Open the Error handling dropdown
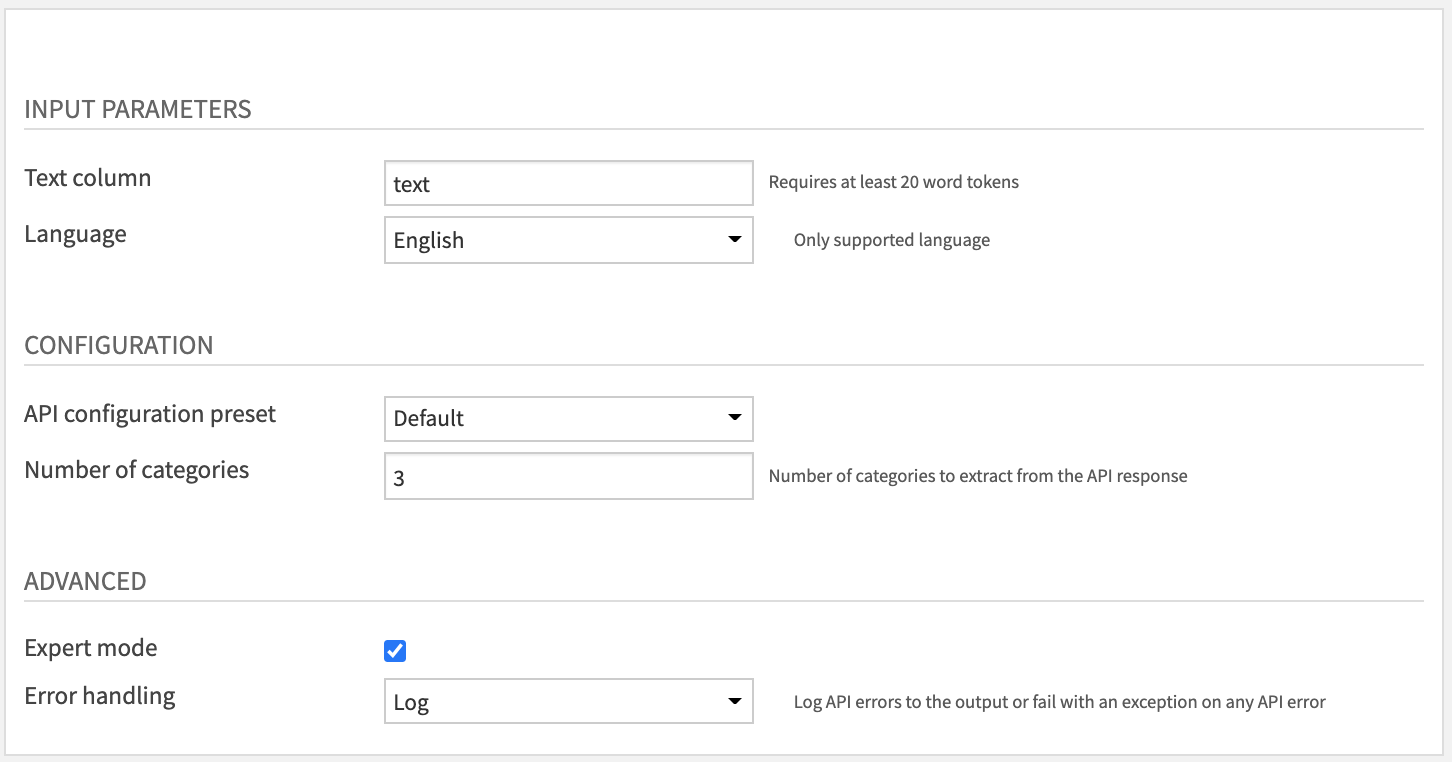Image resolution: width=1452 pixels, height=762 pixels. pos(568,701)
